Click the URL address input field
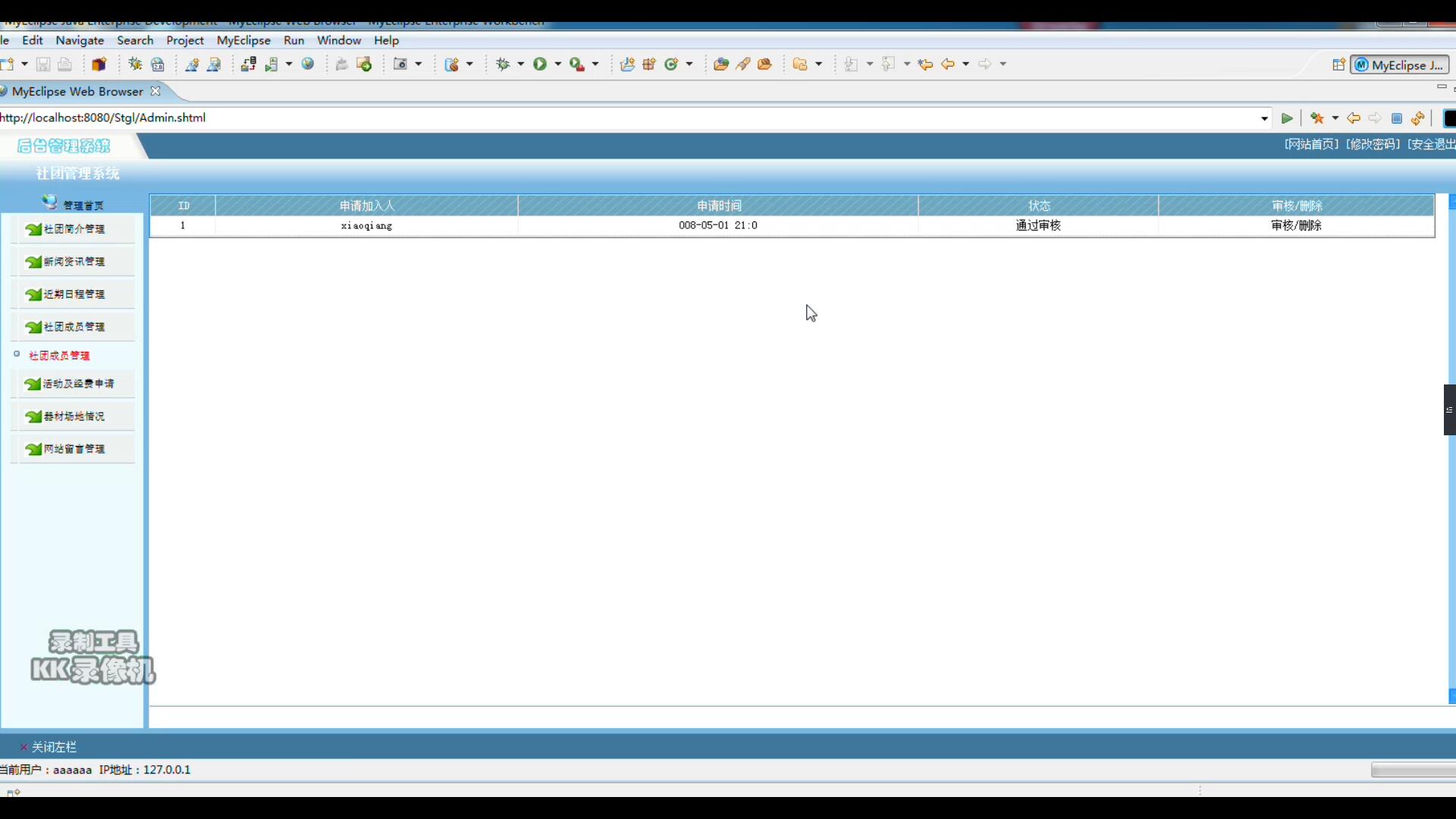Viewport: 1456px width, 819px height. coord(628,118)
